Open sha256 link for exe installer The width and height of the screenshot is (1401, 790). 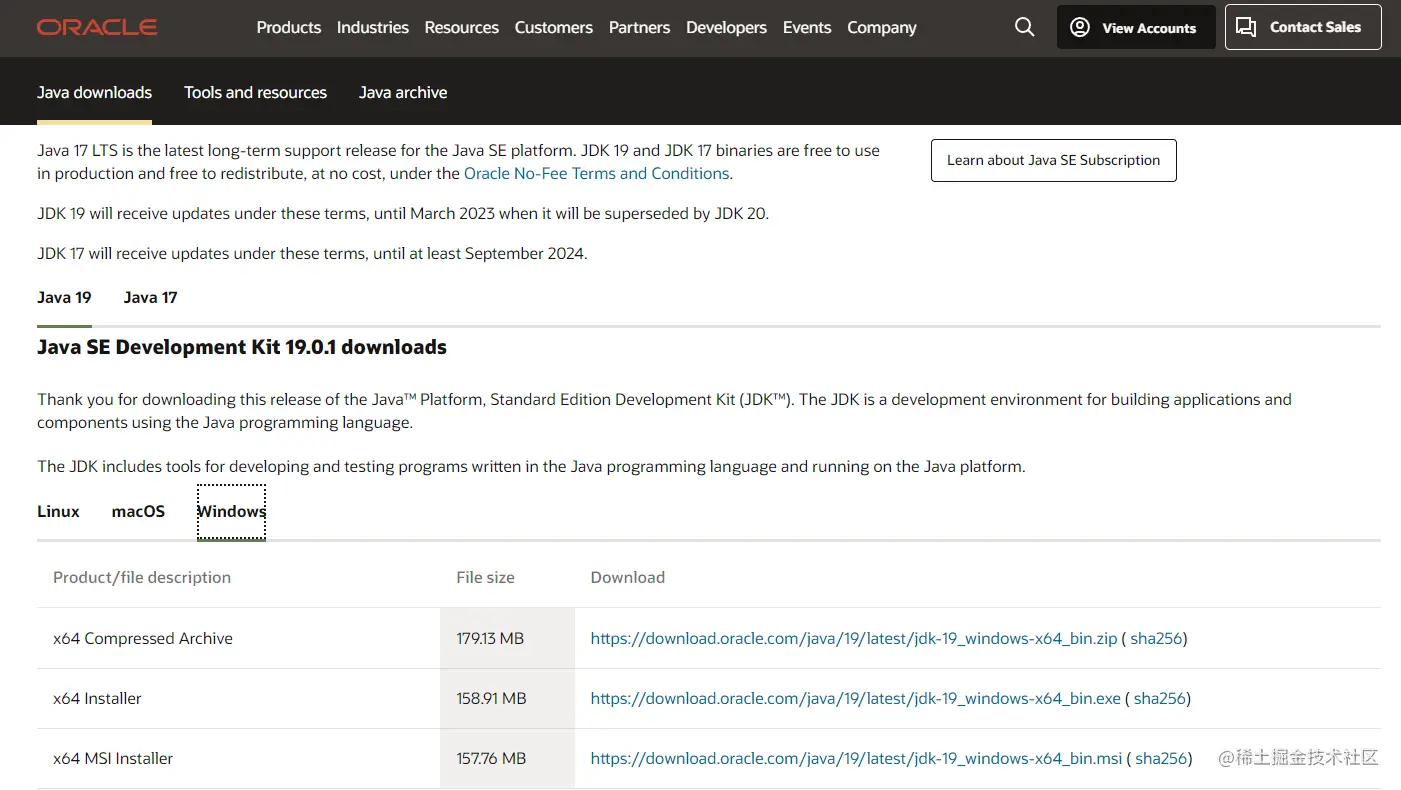click(1160, 698)
